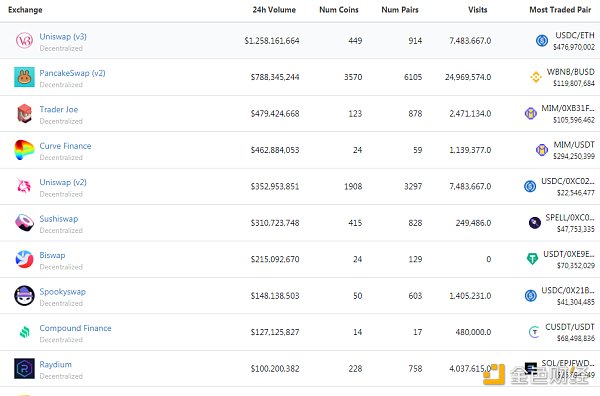
Task: Select Curve Finance visits value 1,139,377.0
Action: click(x=470, y=150)
